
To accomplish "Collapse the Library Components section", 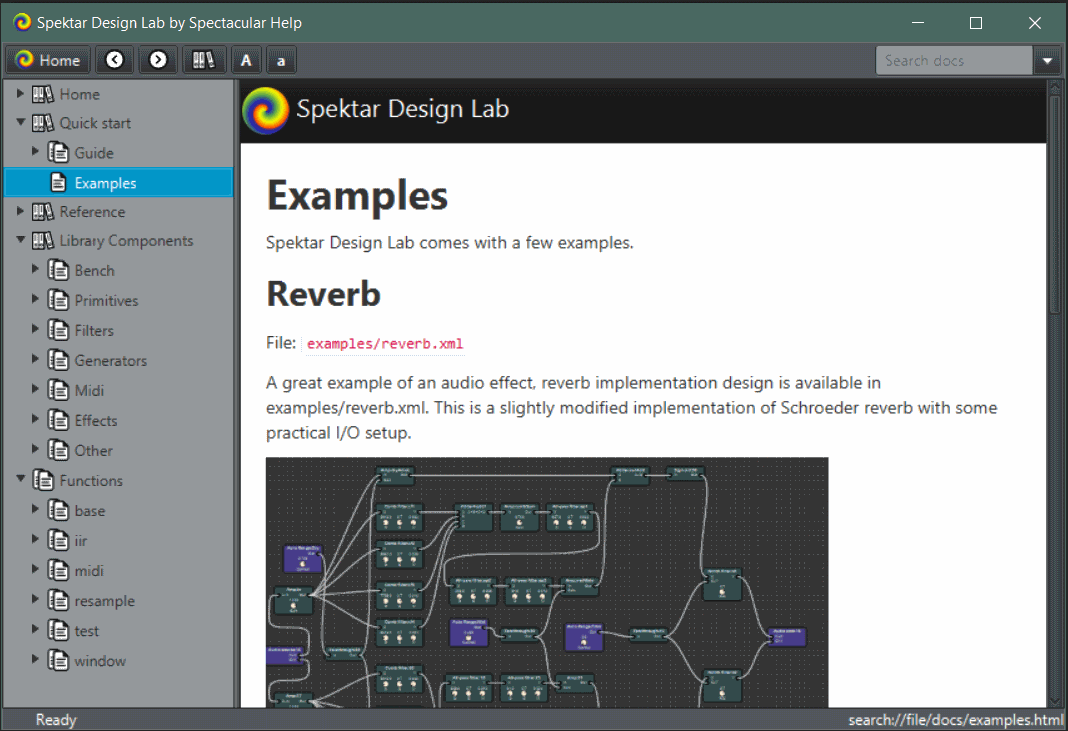I will point(21,241).
